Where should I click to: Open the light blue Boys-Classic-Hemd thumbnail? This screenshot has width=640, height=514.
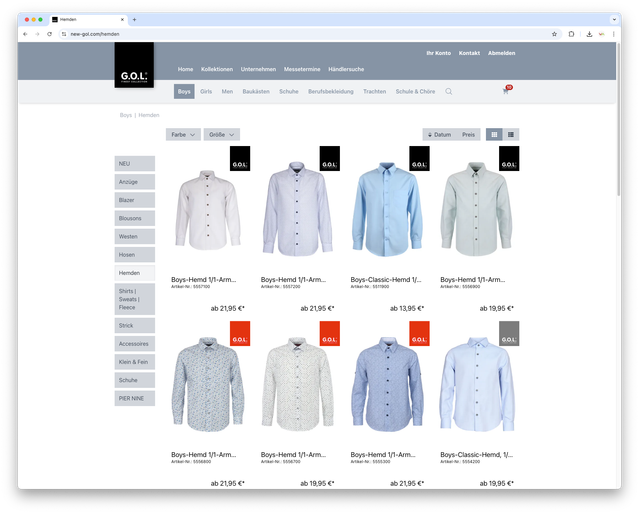[x=386, y=210]
